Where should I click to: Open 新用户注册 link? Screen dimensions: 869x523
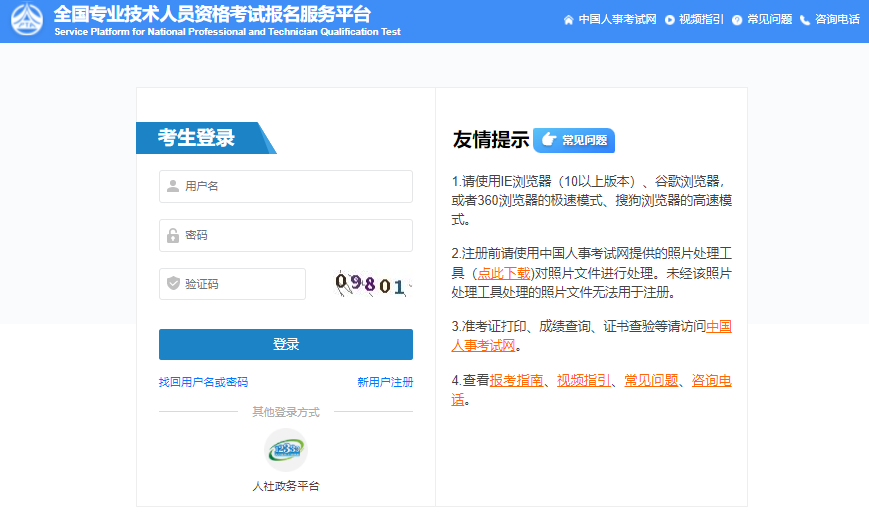[x=385, y=382]
